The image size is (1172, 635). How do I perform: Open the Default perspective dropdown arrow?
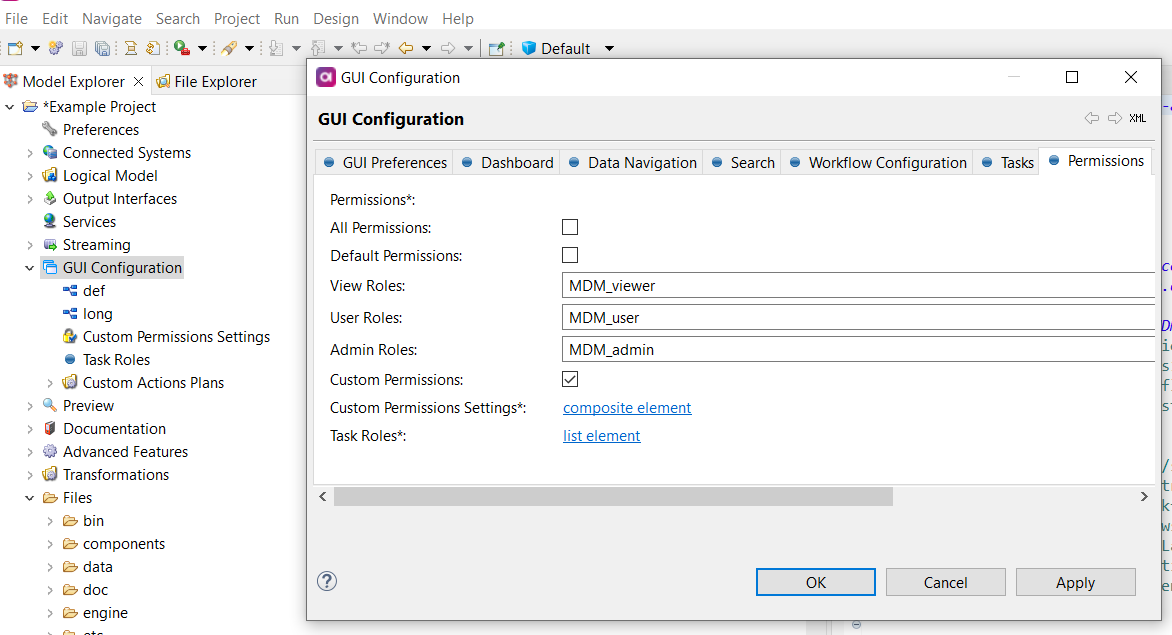[x=609, y=49]
